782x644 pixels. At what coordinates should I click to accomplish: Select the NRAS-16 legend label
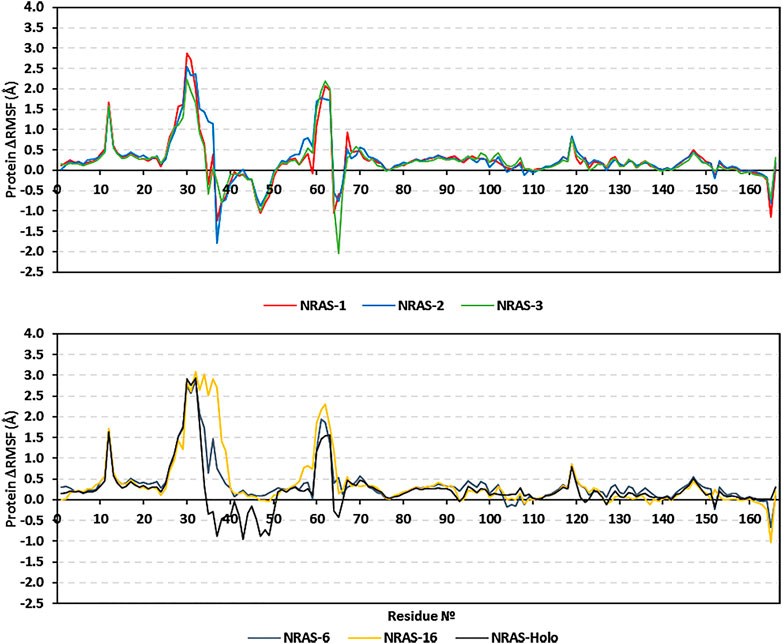410,638
